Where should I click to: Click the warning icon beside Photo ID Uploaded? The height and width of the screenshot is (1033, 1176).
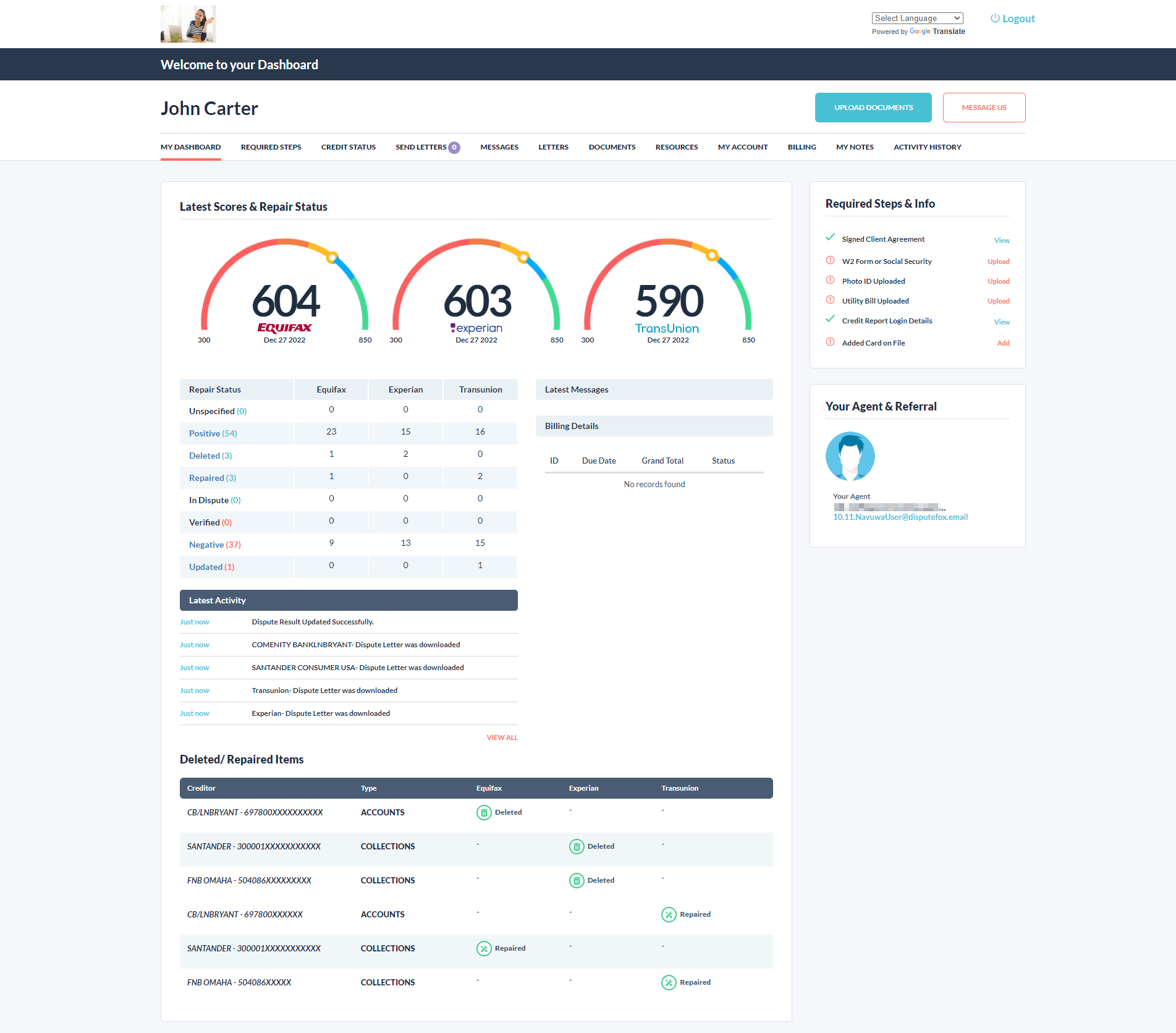[831, 281]
